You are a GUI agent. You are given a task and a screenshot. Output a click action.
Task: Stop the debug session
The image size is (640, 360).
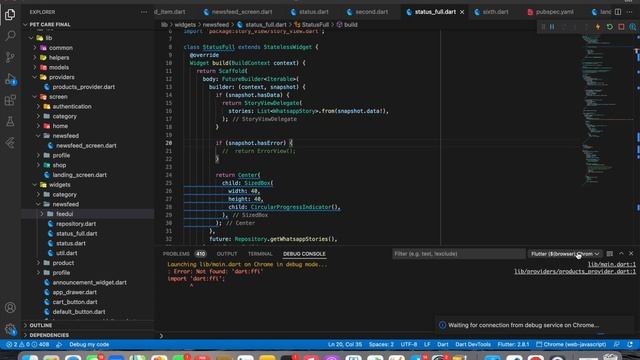click(x=621, y=27)
